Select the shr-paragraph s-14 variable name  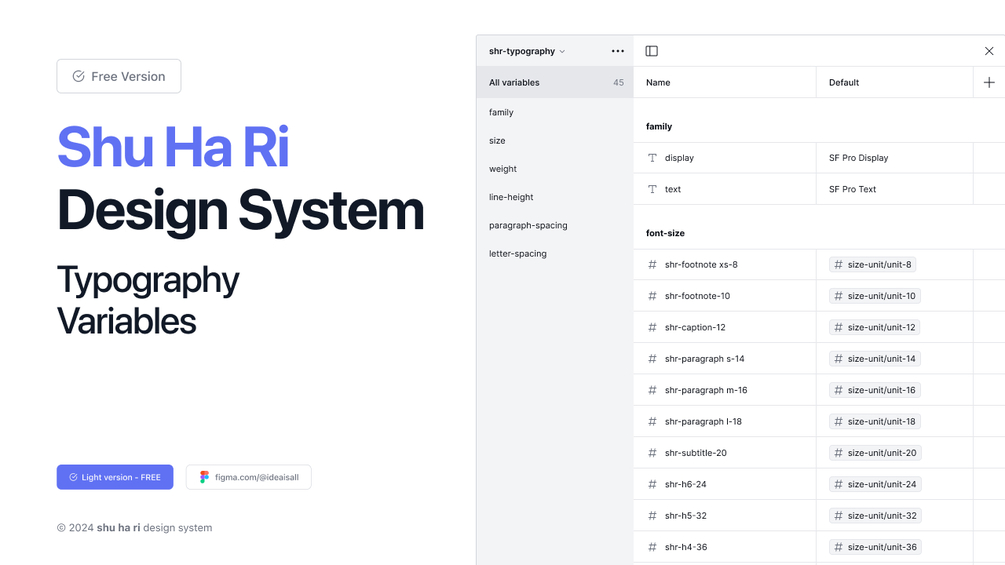pos(704,359)
